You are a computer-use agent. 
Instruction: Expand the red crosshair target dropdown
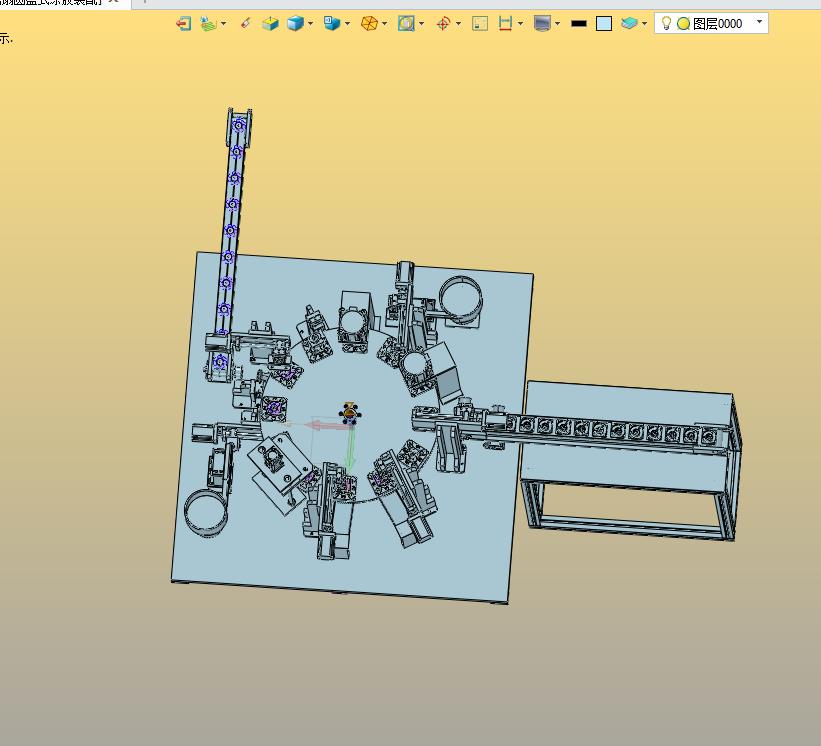coord(459,24)
